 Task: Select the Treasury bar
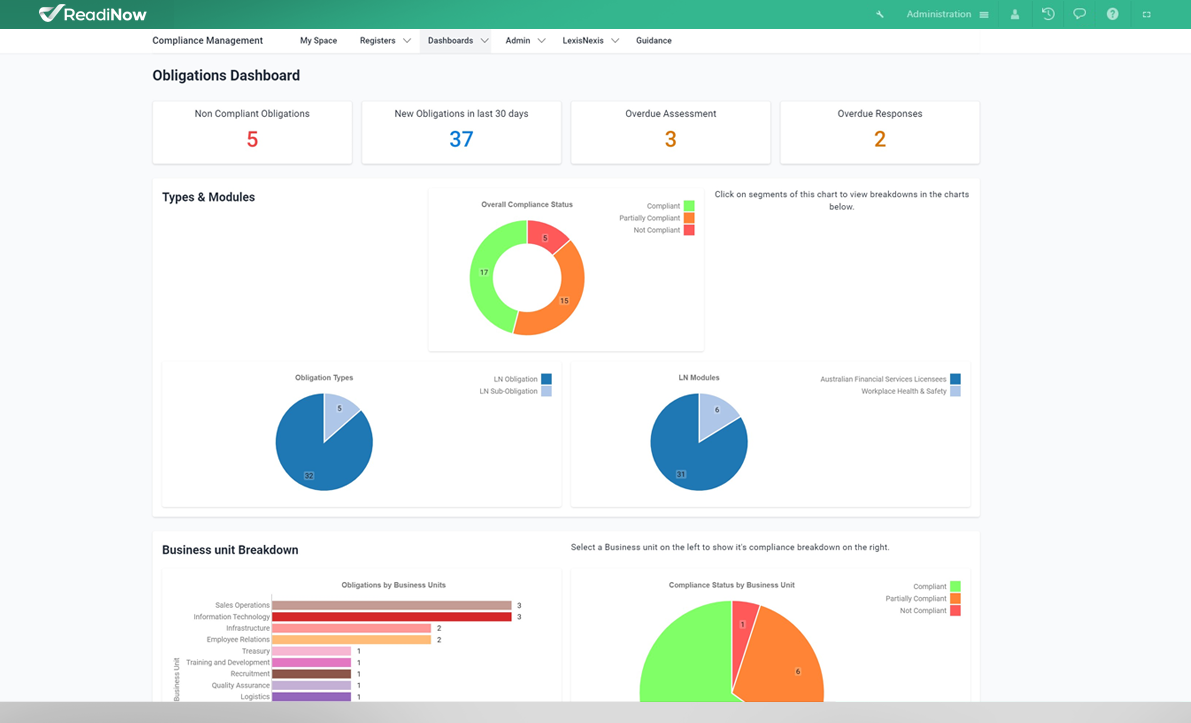pos(311,651)
